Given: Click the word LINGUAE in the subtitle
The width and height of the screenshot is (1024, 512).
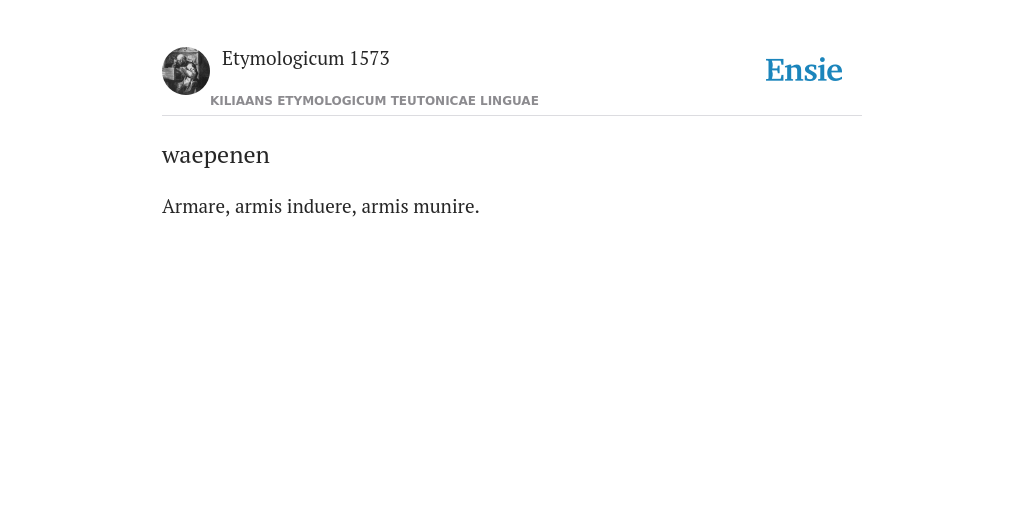Looking at the screenshot, I should pos(509,101).
